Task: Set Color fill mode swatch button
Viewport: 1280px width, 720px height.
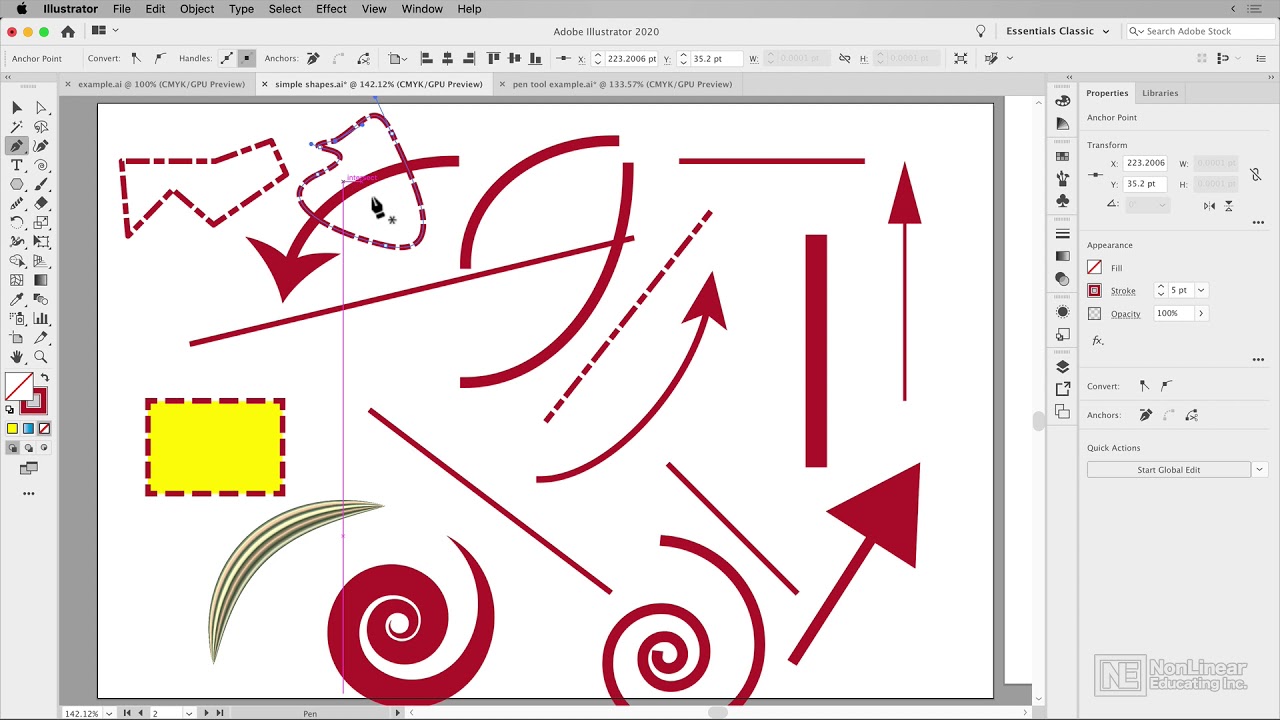Action: 13,428
